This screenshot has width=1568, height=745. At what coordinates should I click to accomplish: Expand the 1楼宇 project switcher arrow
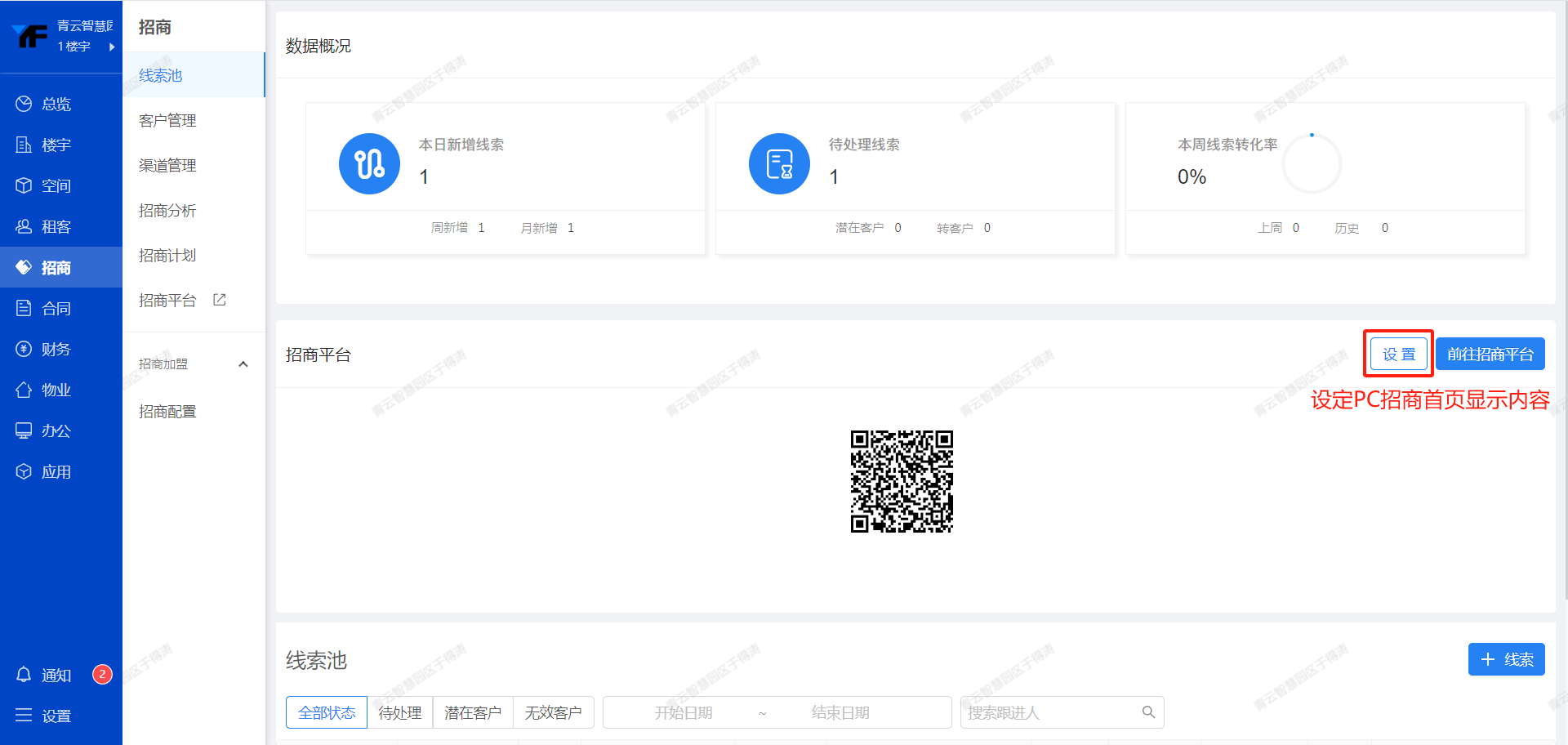pyautogui.click(x=112, y=47)
